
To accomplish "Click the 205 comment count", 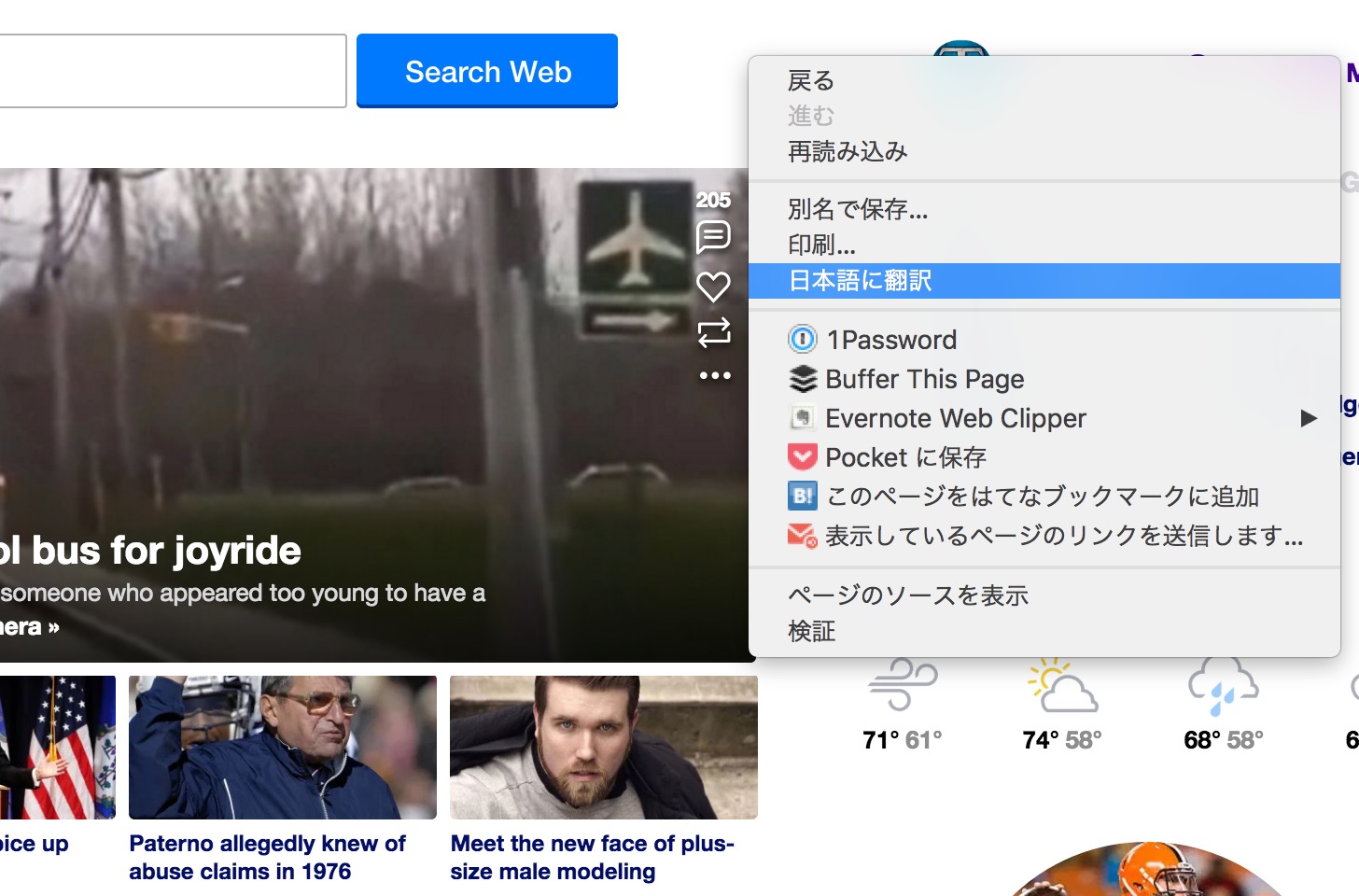I will pos(713,200).
